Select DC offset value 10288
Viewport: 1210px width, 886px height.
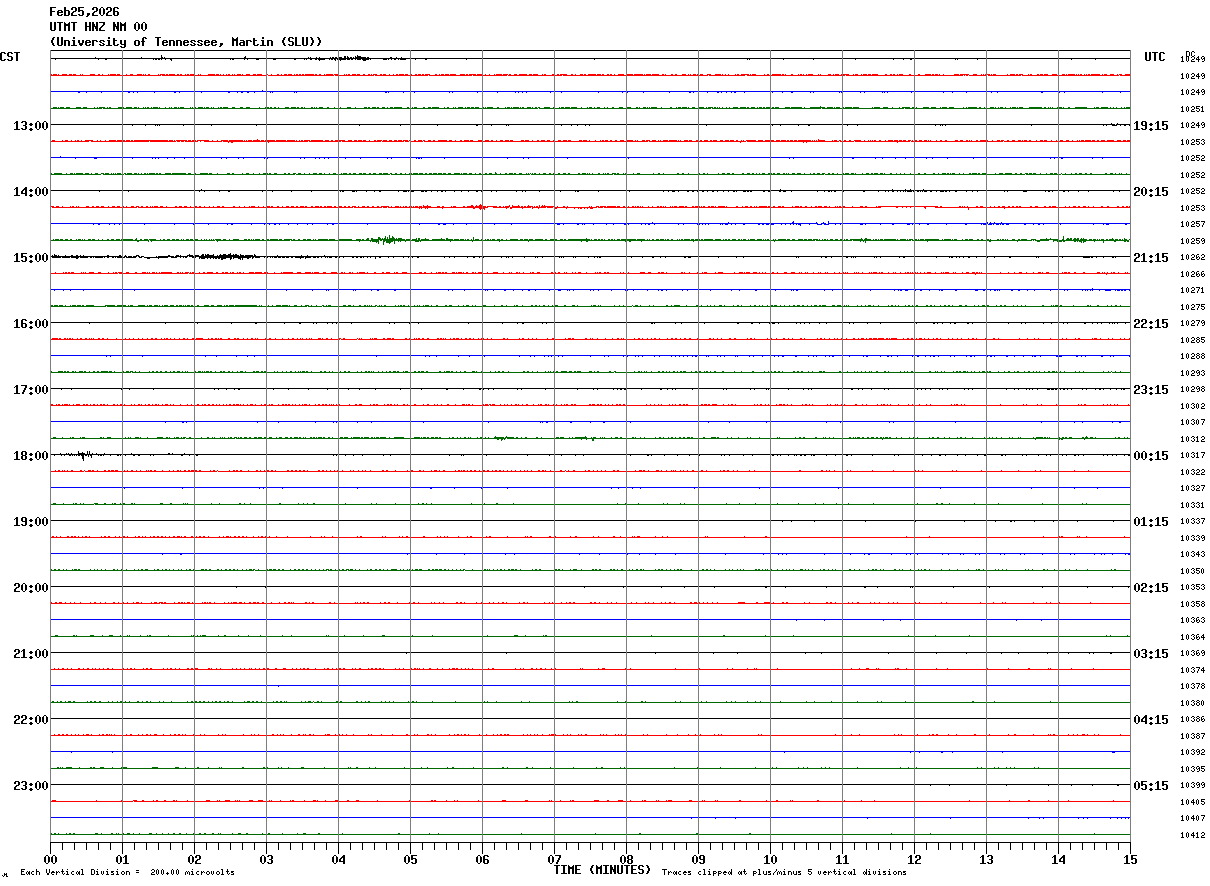(x=1192, y=356)
